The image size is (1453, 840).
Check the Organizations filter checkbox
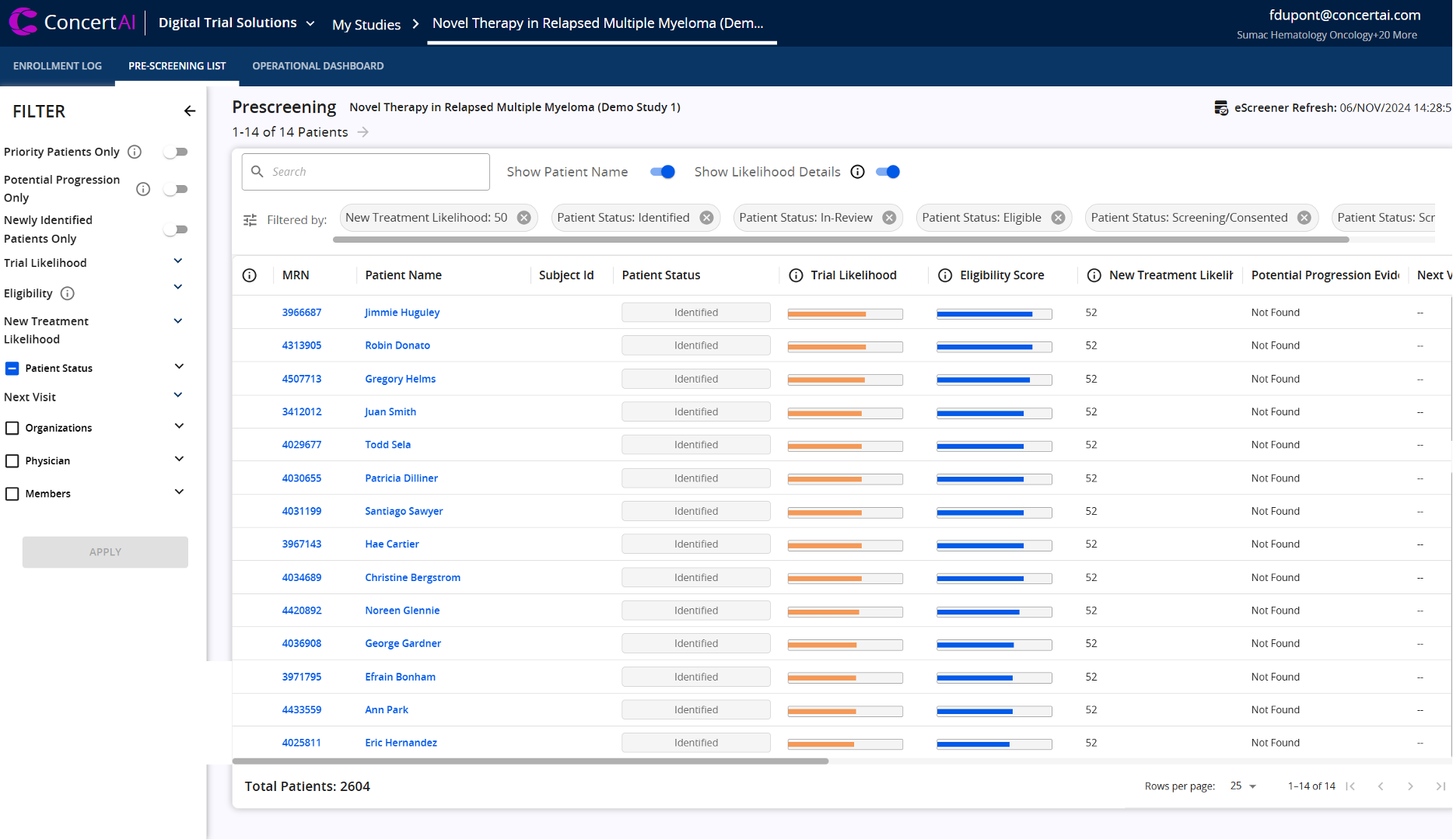12,428
